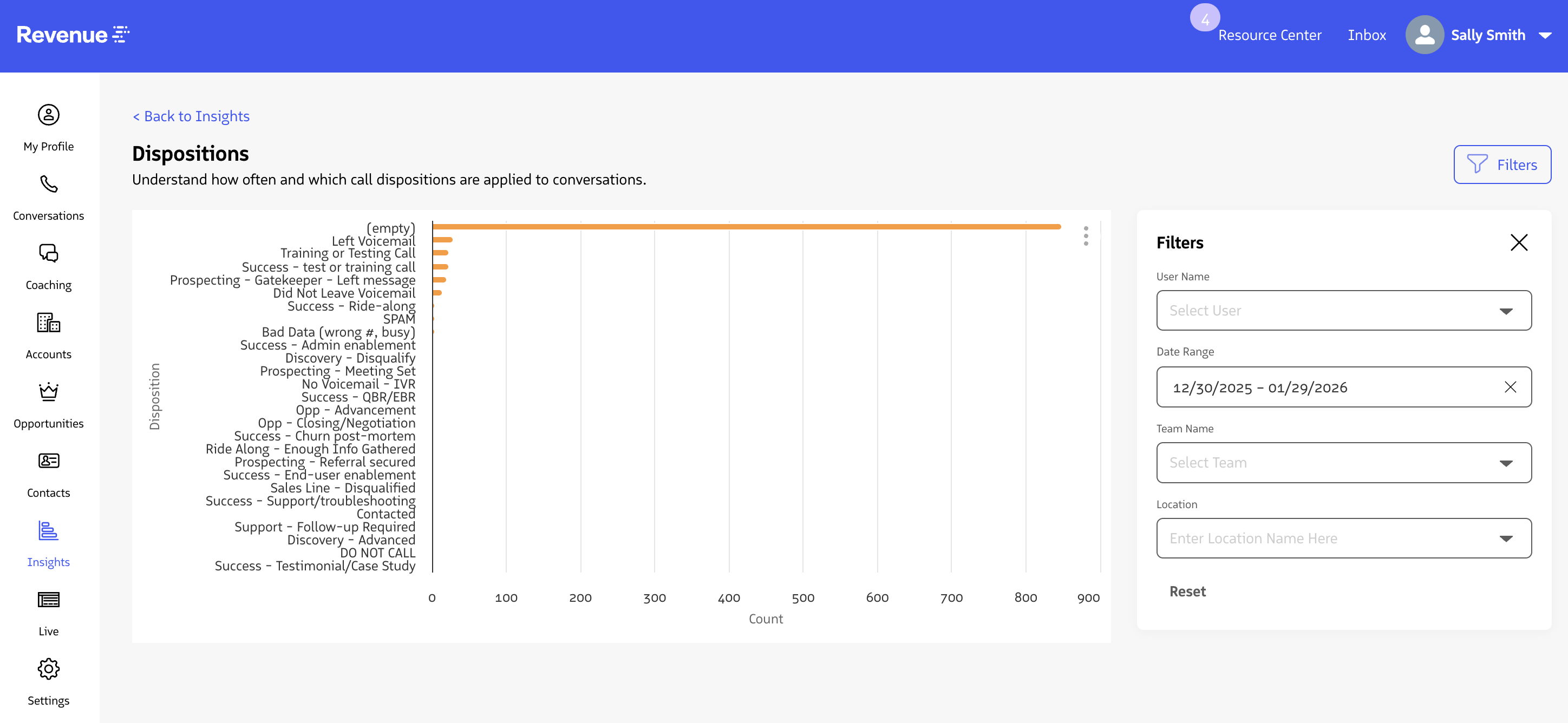Go to Contacts card icon
The width and height of the screenshot is (1568, 723).
tap(49, 461)
